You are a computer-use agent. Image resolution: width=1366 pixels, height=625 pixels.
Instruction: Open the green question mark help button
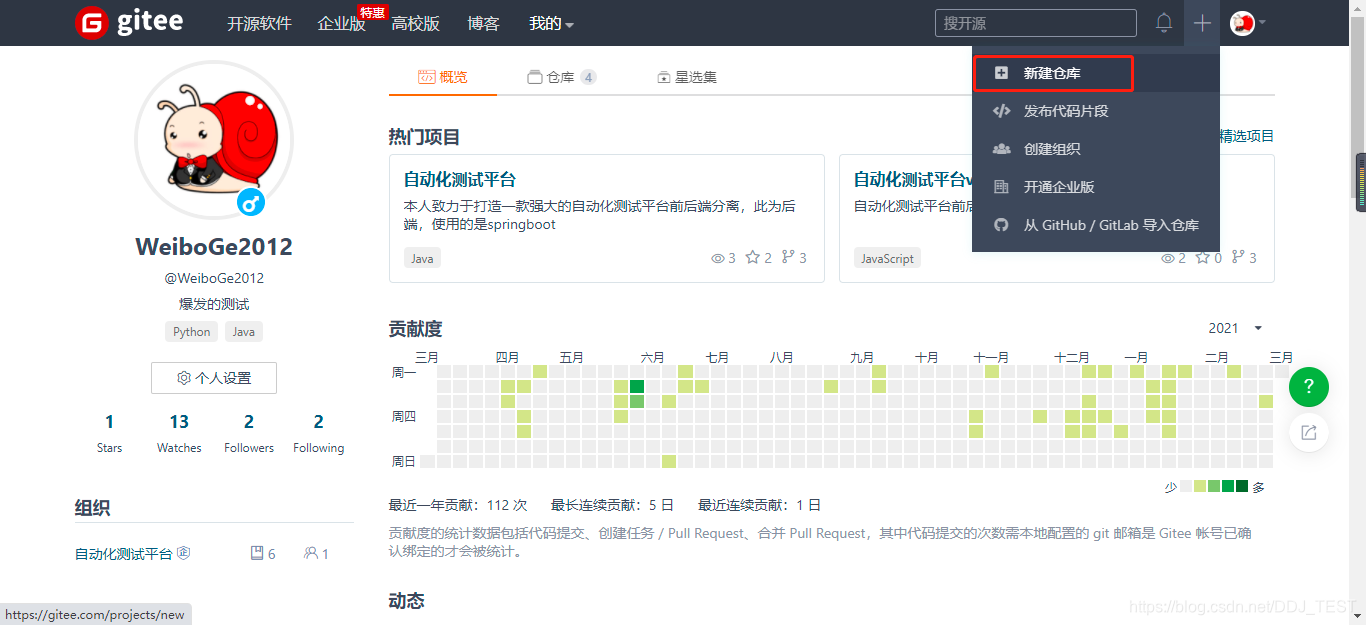[1308, 386]
